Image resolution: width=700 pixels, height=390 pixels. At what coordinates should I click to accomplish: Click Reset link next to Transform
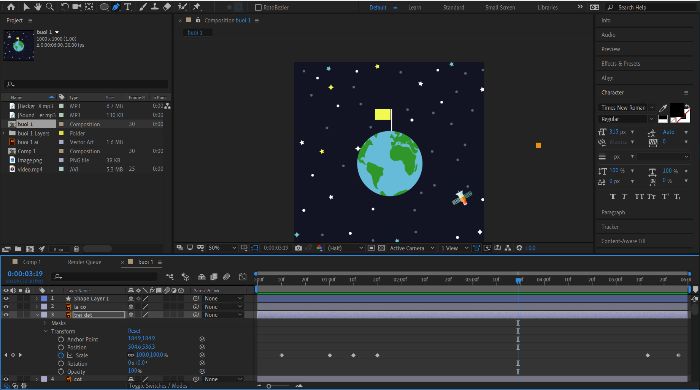pyautogui.click(x=134, y=331)
